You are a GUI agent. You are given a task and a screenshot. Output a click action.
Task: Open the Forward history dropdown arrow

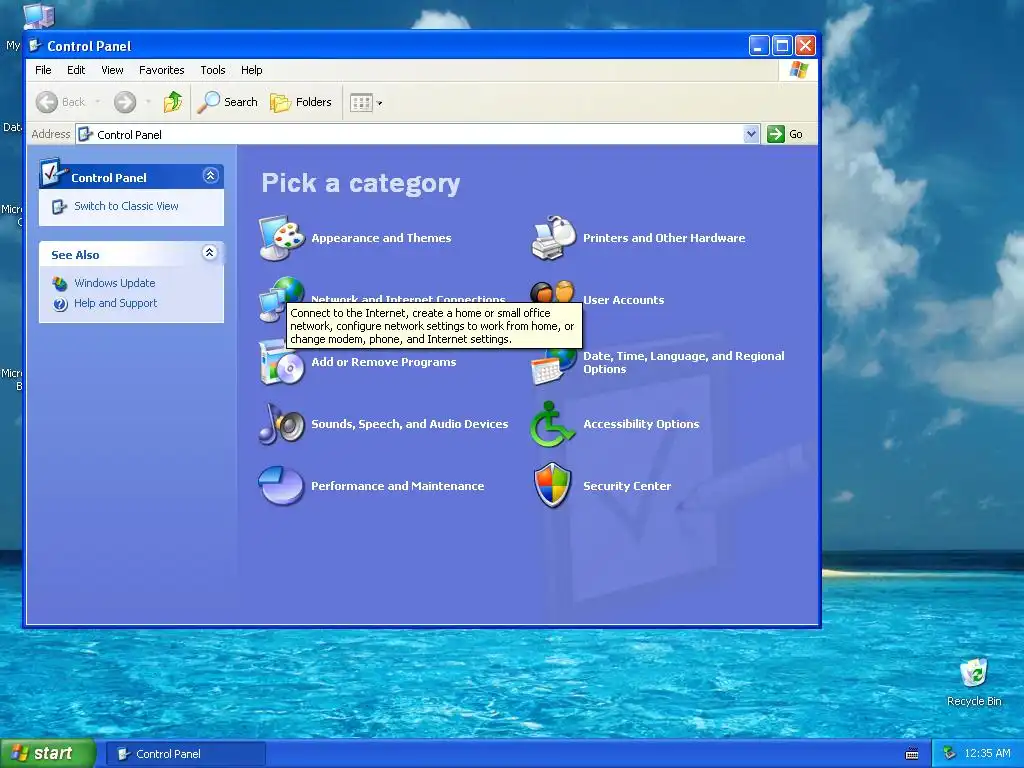[148, 102]
